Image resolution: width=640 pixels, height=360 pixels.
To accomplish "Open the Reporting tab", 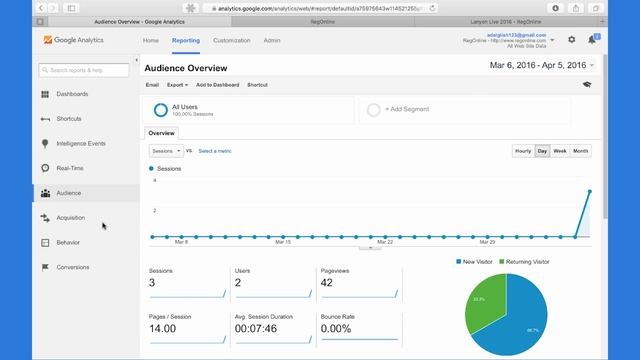I will (x=186, y=40).
